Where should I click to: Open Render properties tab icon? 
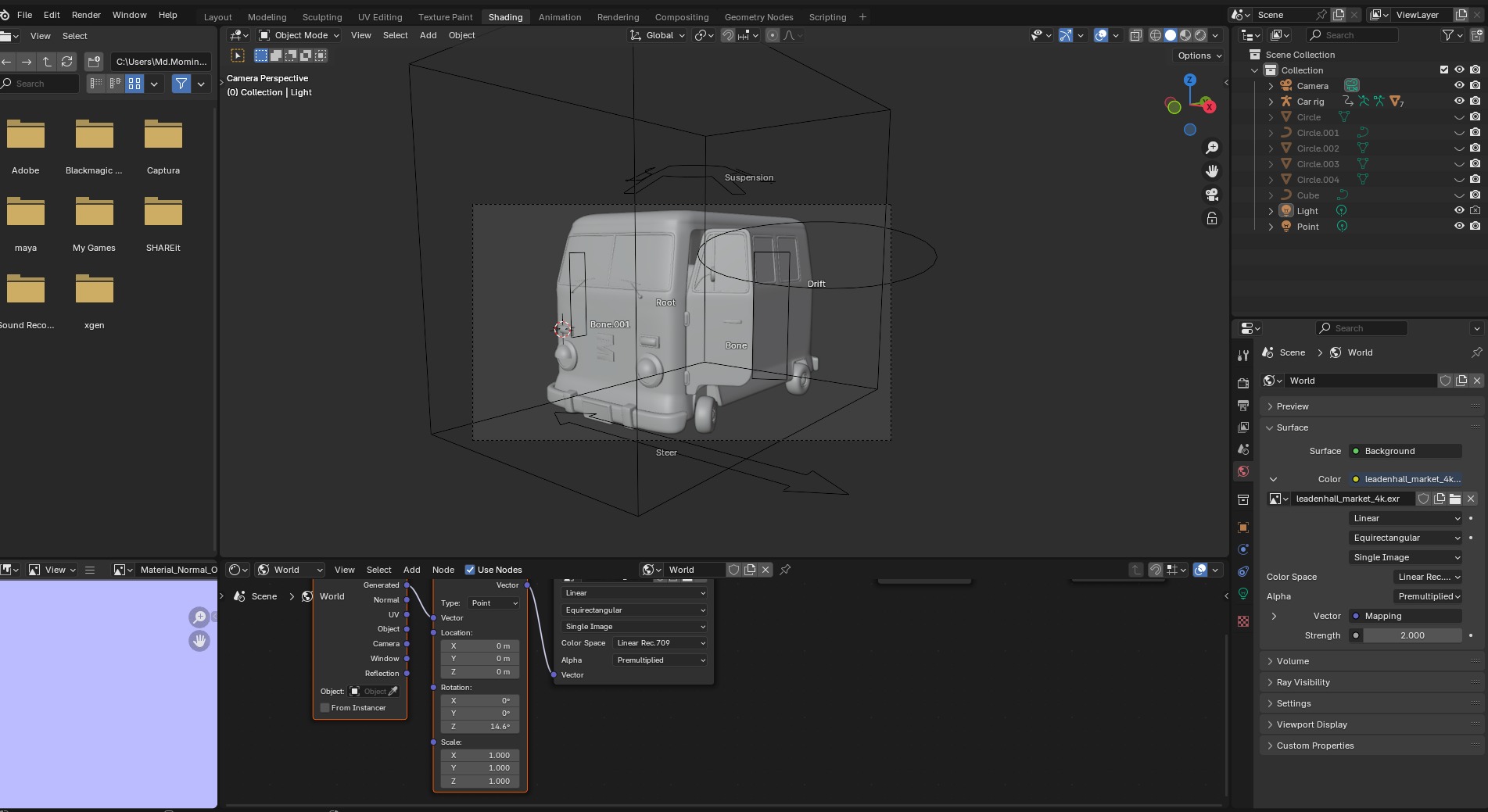coord(1243,383)
